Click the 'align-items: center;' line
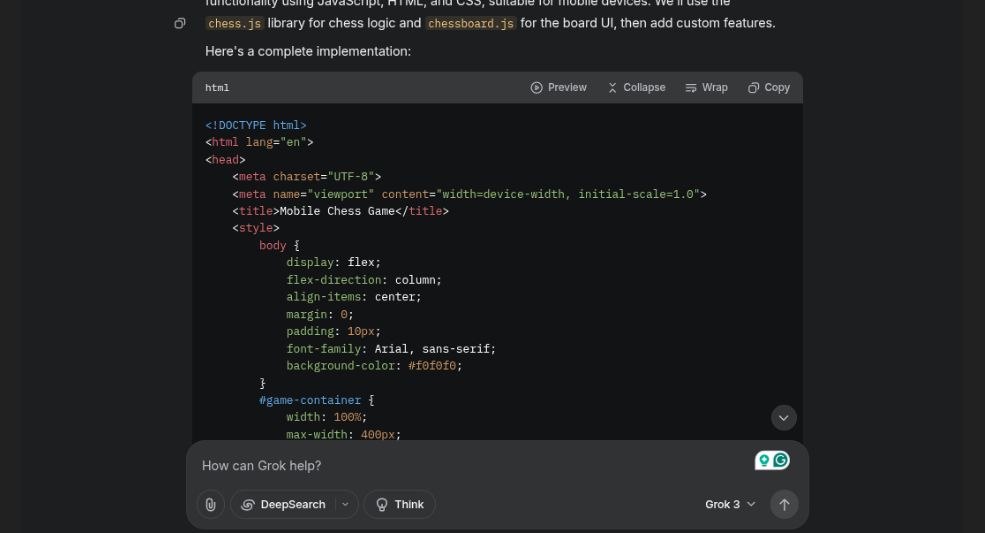985x533 pixels. (x=354, y=297)
